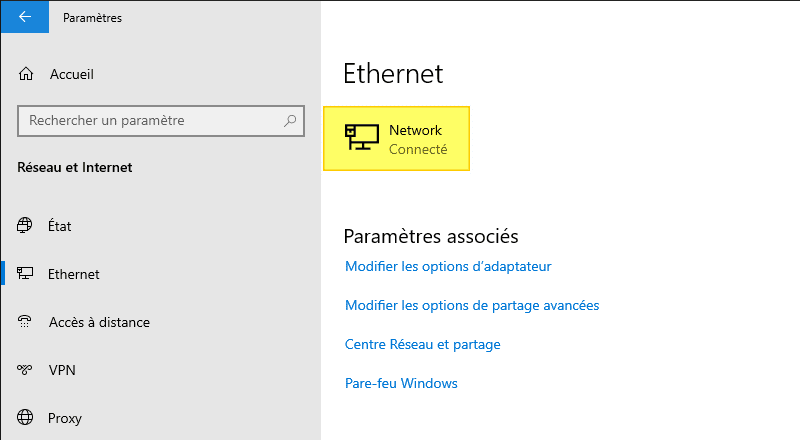Go to the Accueil settings home label

(72, 75)
